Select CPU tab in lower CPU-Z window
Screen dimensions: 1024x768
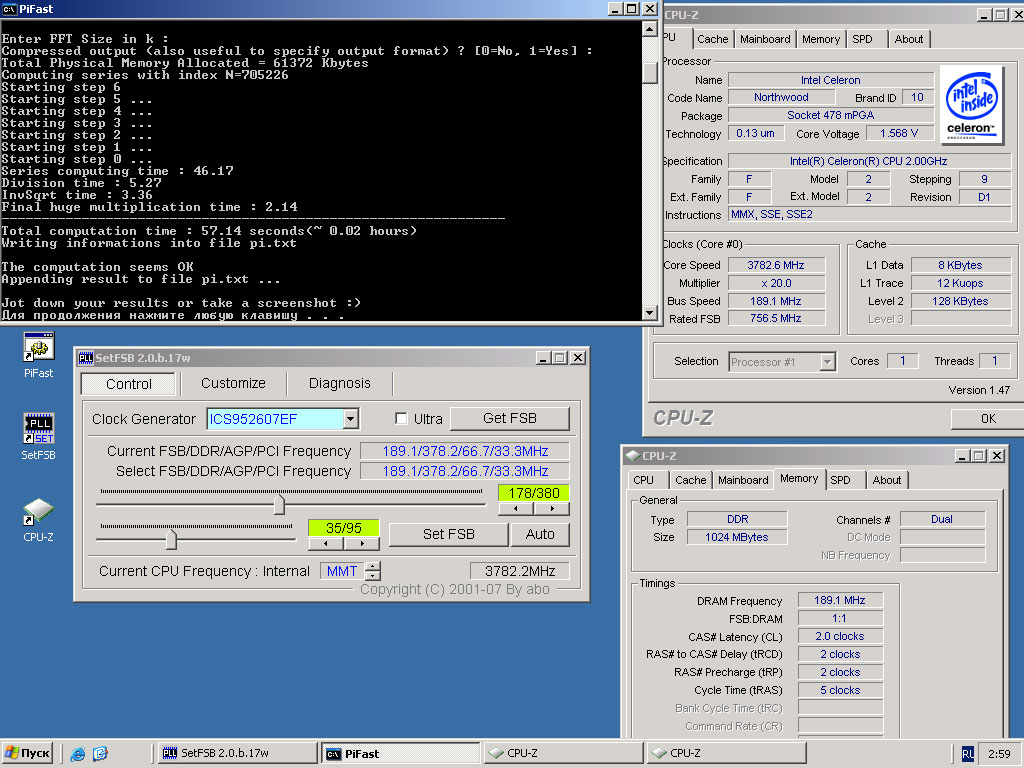tap(643, 480)
